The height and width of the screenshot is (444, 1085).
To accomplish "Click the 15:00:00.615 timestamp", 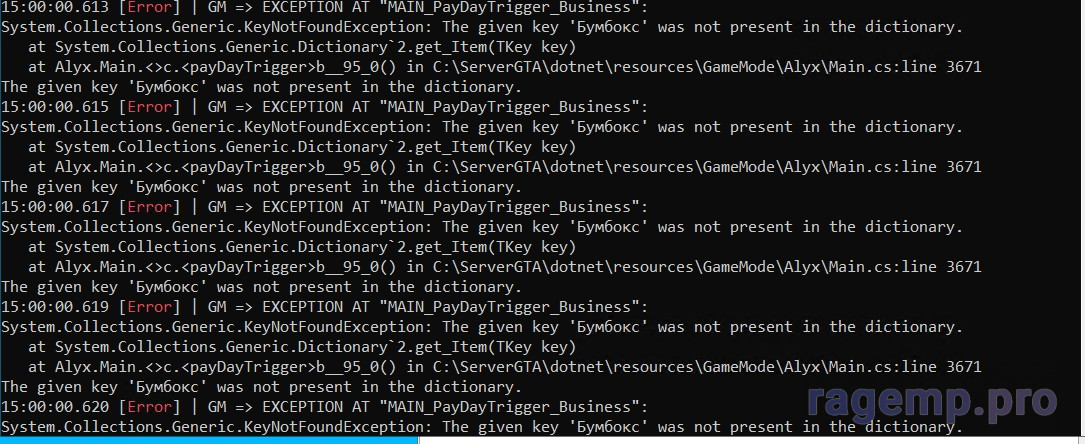I will click(55, 107).
